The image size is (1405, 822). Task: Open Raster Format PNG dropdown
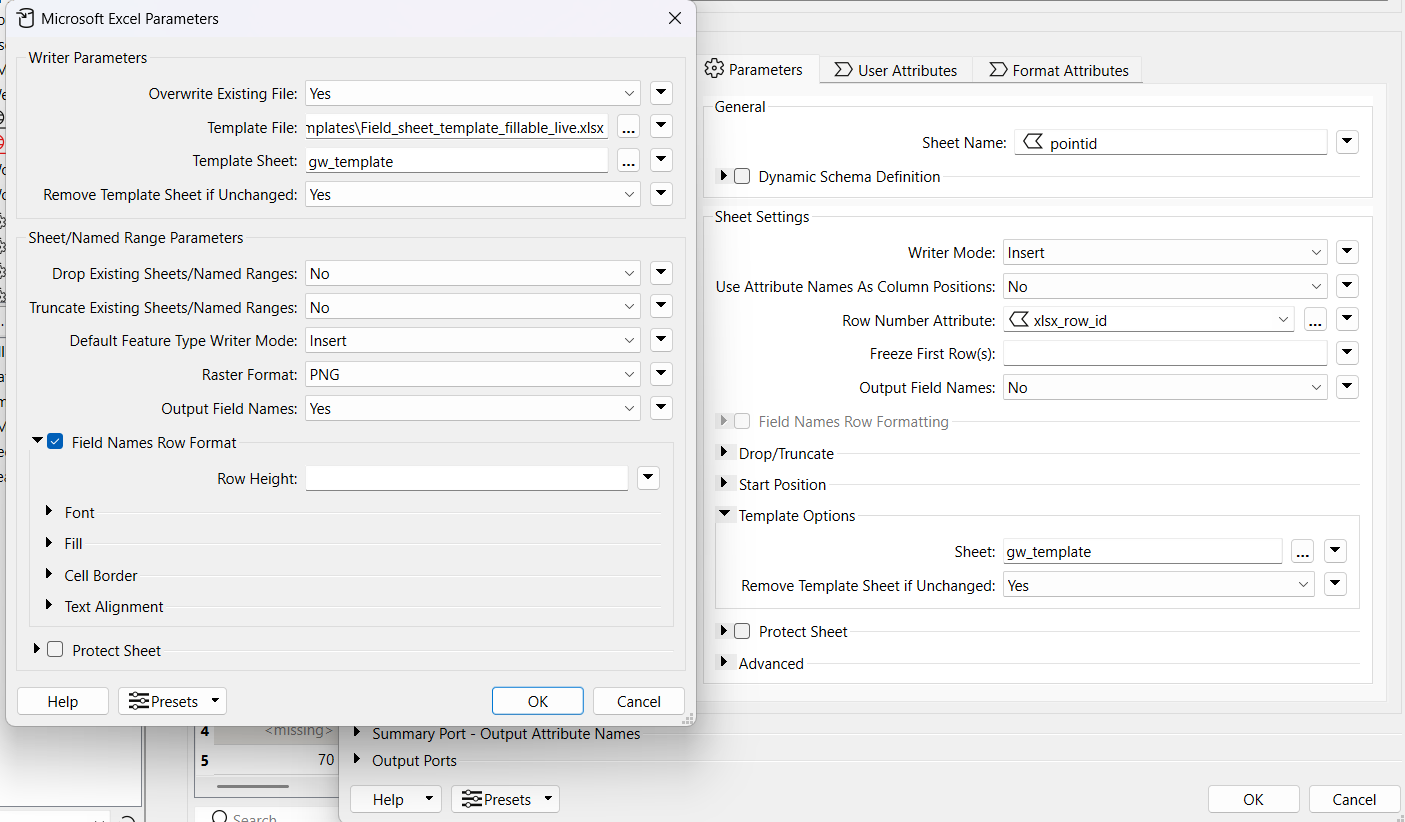473,374
